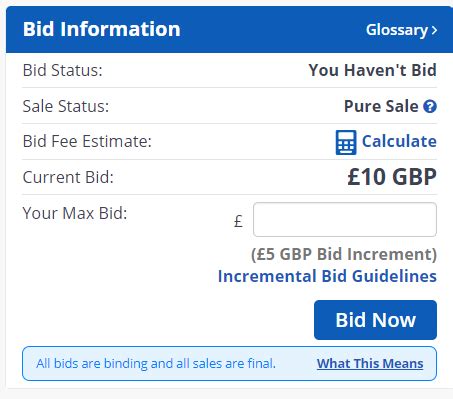Click the Current Bid label
Image resolution: width=453 pixels, height=399 pixels.
point(68,177)
